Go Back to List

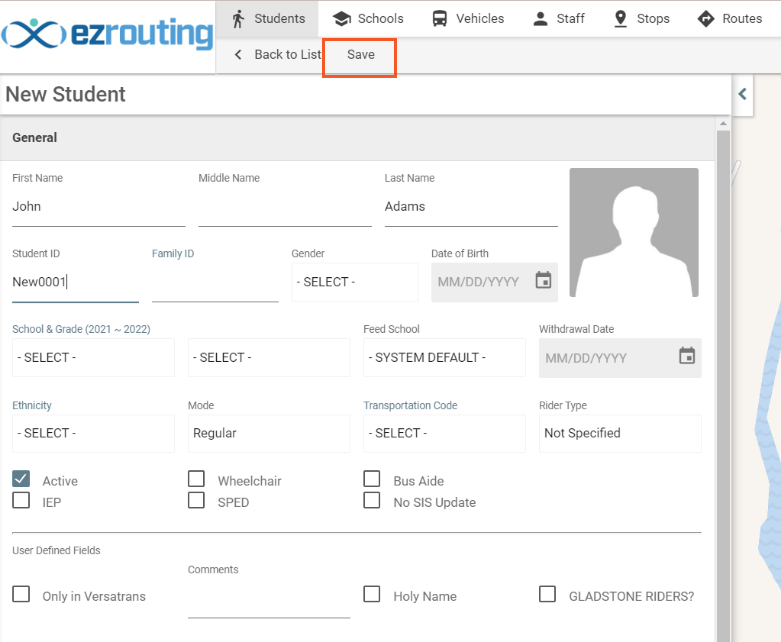pos(278,55)
